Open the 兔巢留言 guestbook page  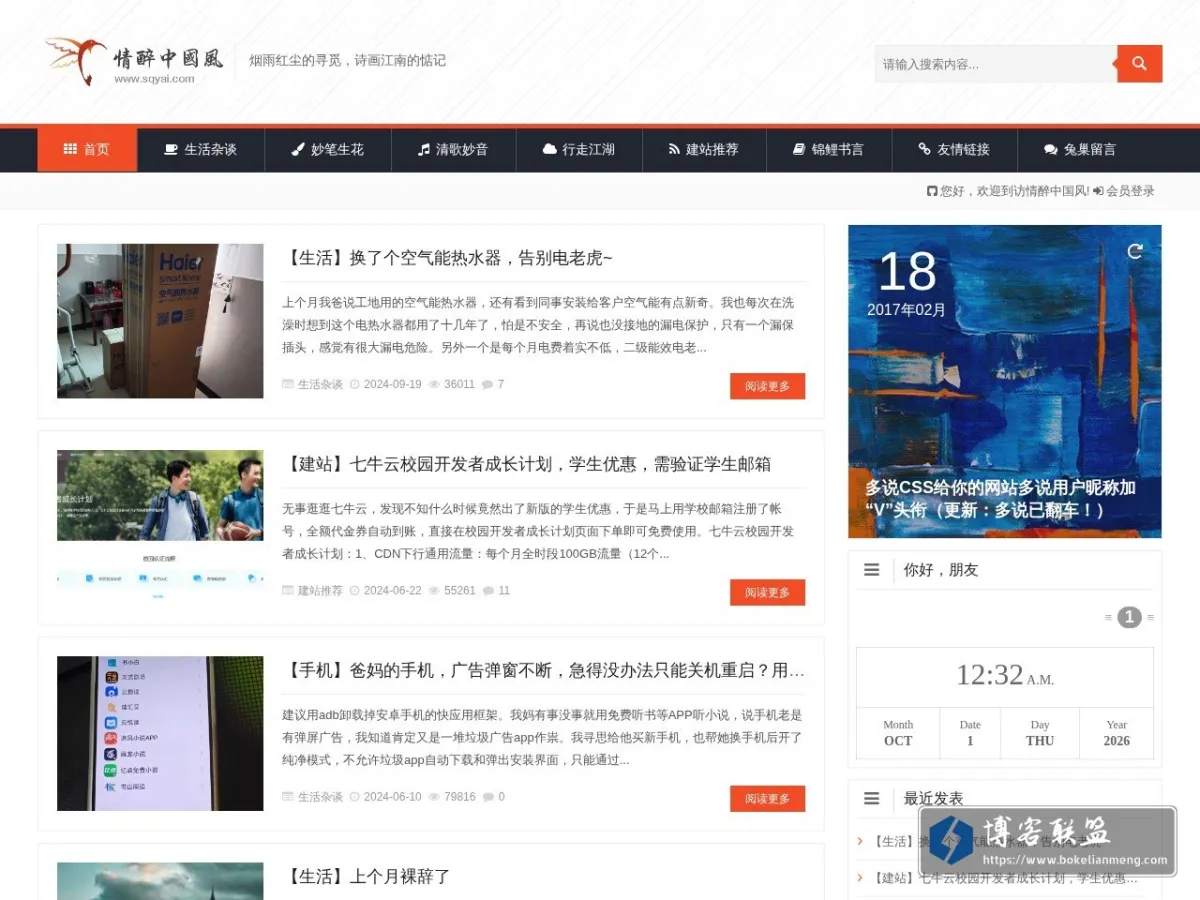[1080, 150]
